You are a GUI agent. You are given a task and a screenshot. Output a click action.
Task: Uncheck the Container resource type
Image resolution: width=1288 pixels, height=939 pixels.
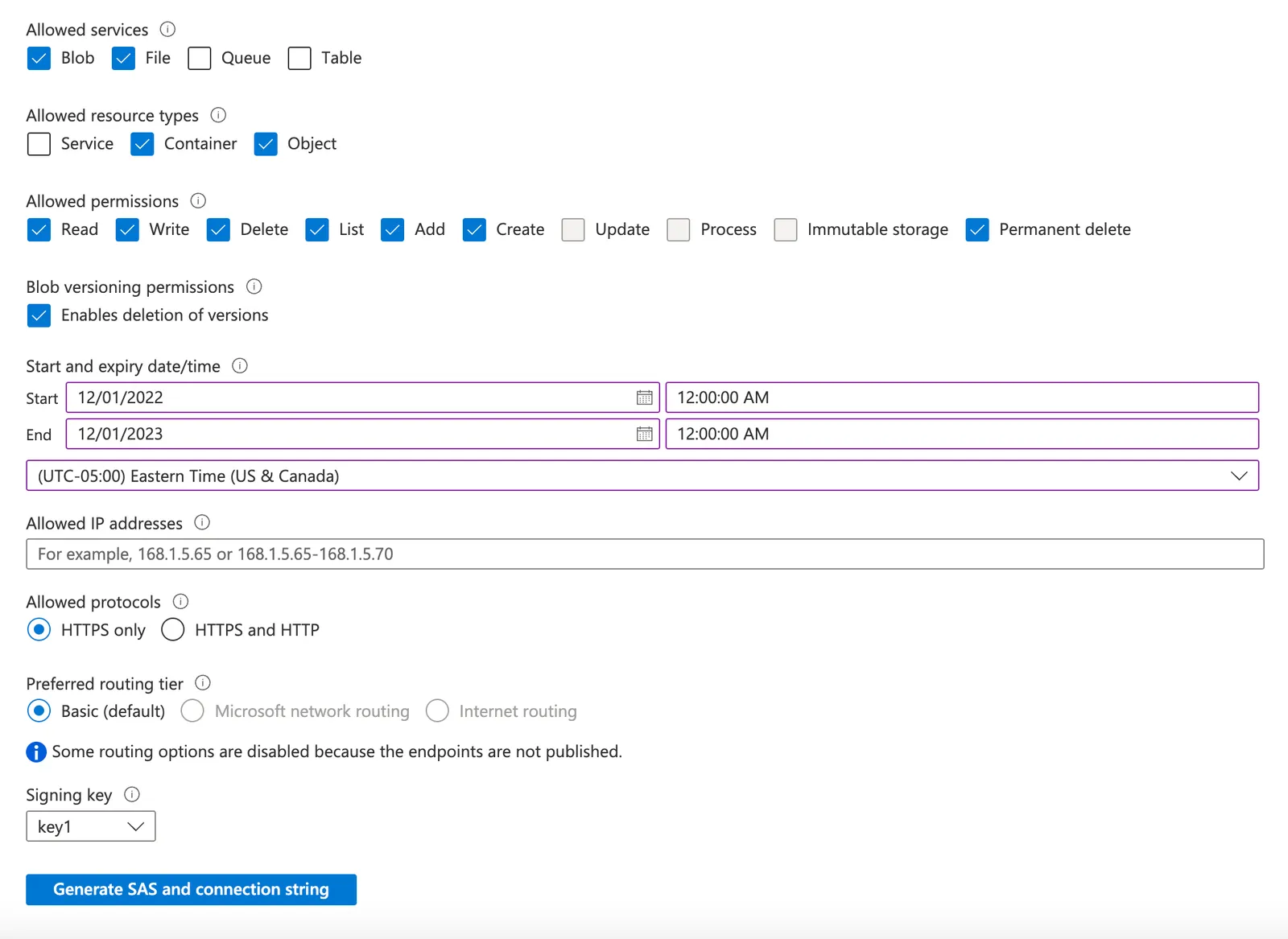142,144
